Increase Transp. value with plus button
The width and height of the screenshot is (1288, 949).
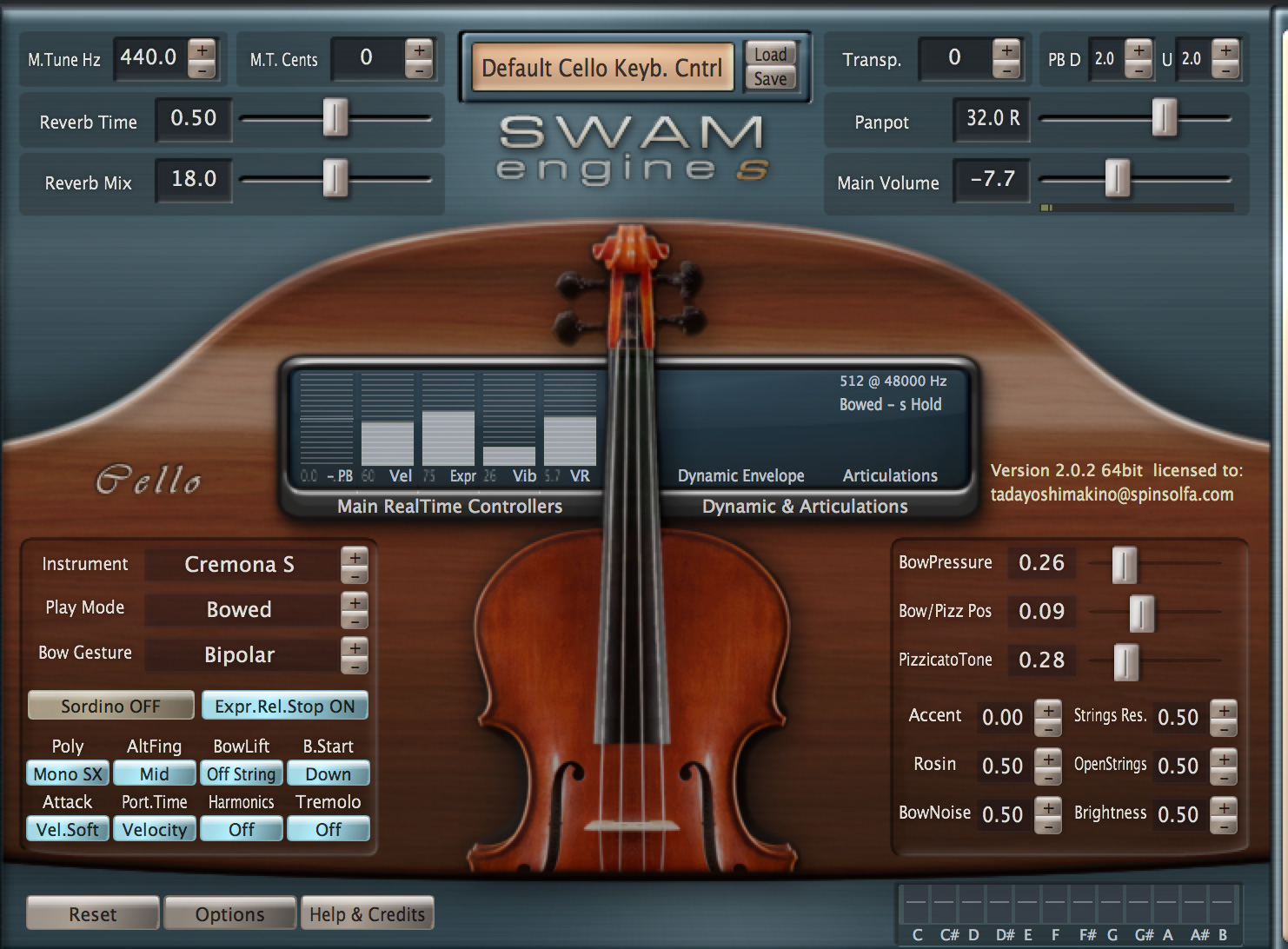point(1006,50)
